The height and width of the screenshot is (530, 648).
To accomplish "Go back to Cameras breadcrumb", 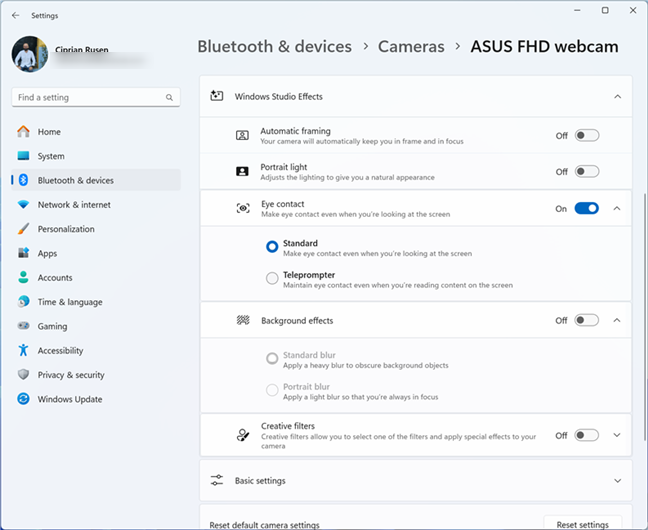I will (x=411, y=46).
